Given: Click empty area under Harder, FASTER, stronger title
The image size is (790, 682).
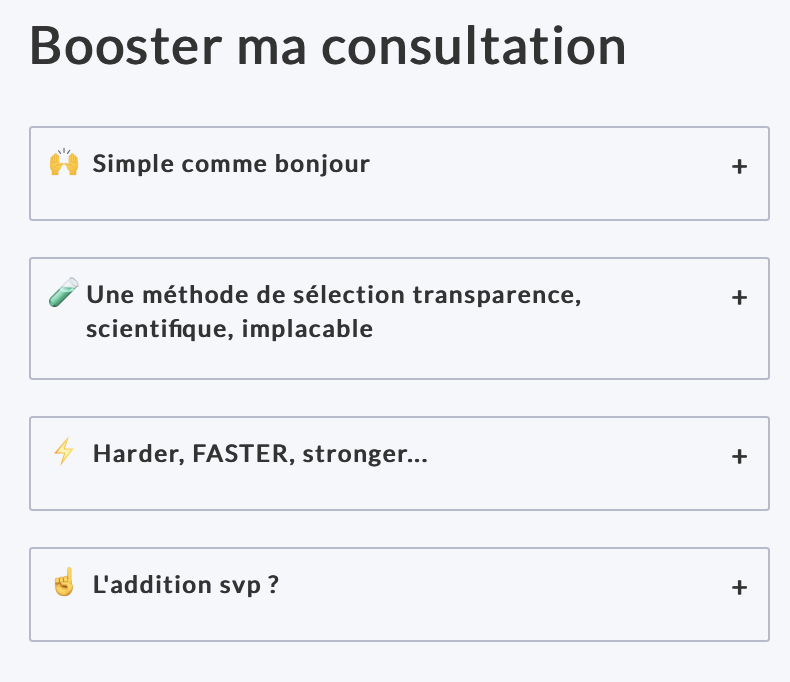Looking at the screenshot, I should [399, 491].
